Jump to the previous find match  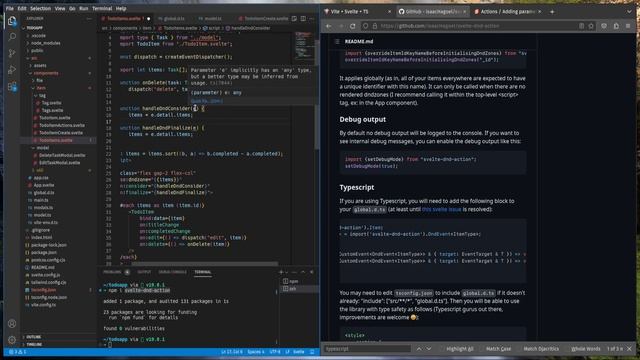coord(419,349)
